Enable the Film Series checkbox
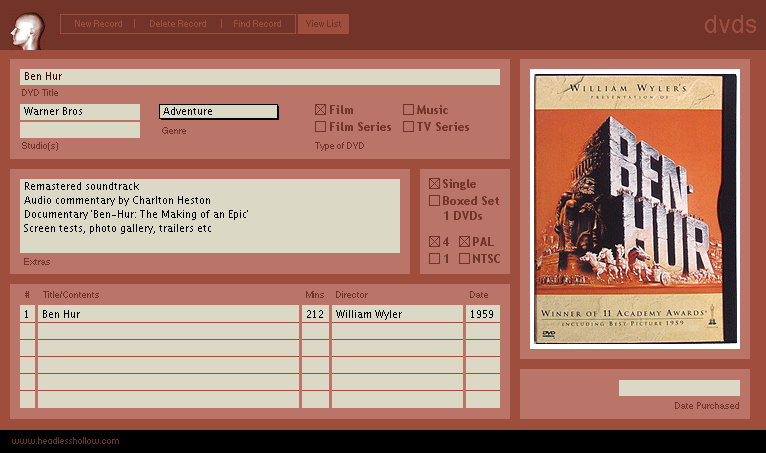766x453 pixels. tap(320, 127)
